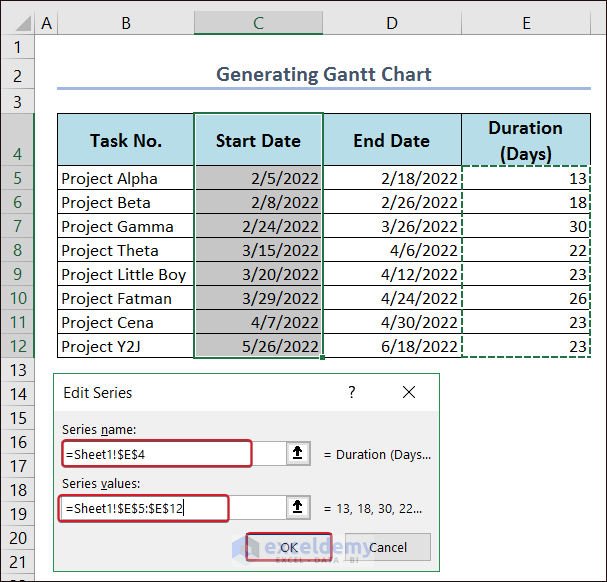This screenshot has width=607, height=582.
Task: Select cell 'Project Theta'
Action: point(126,250)
